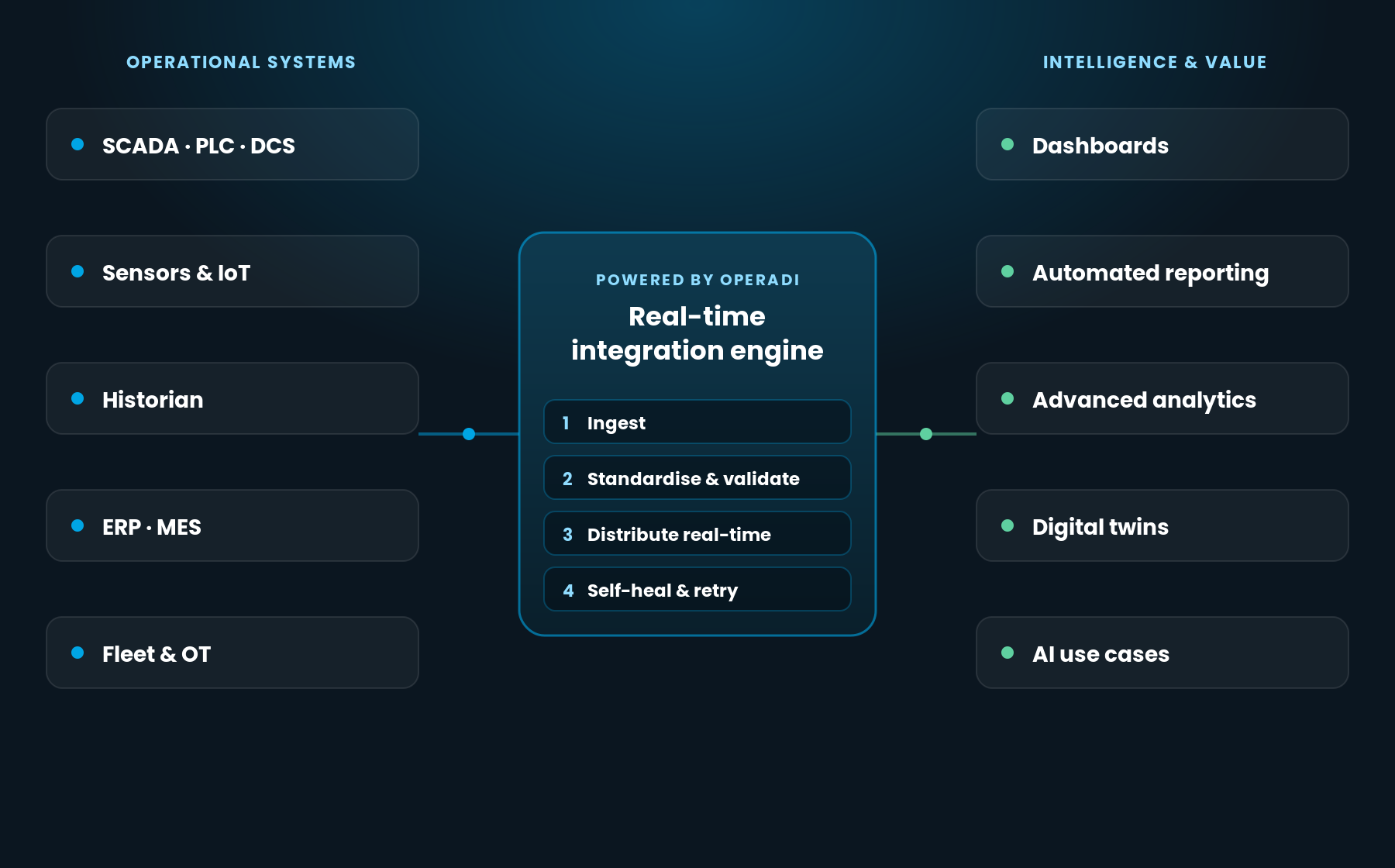
Task: Select the Digital twins card
Action: [x=1162, y=525]
